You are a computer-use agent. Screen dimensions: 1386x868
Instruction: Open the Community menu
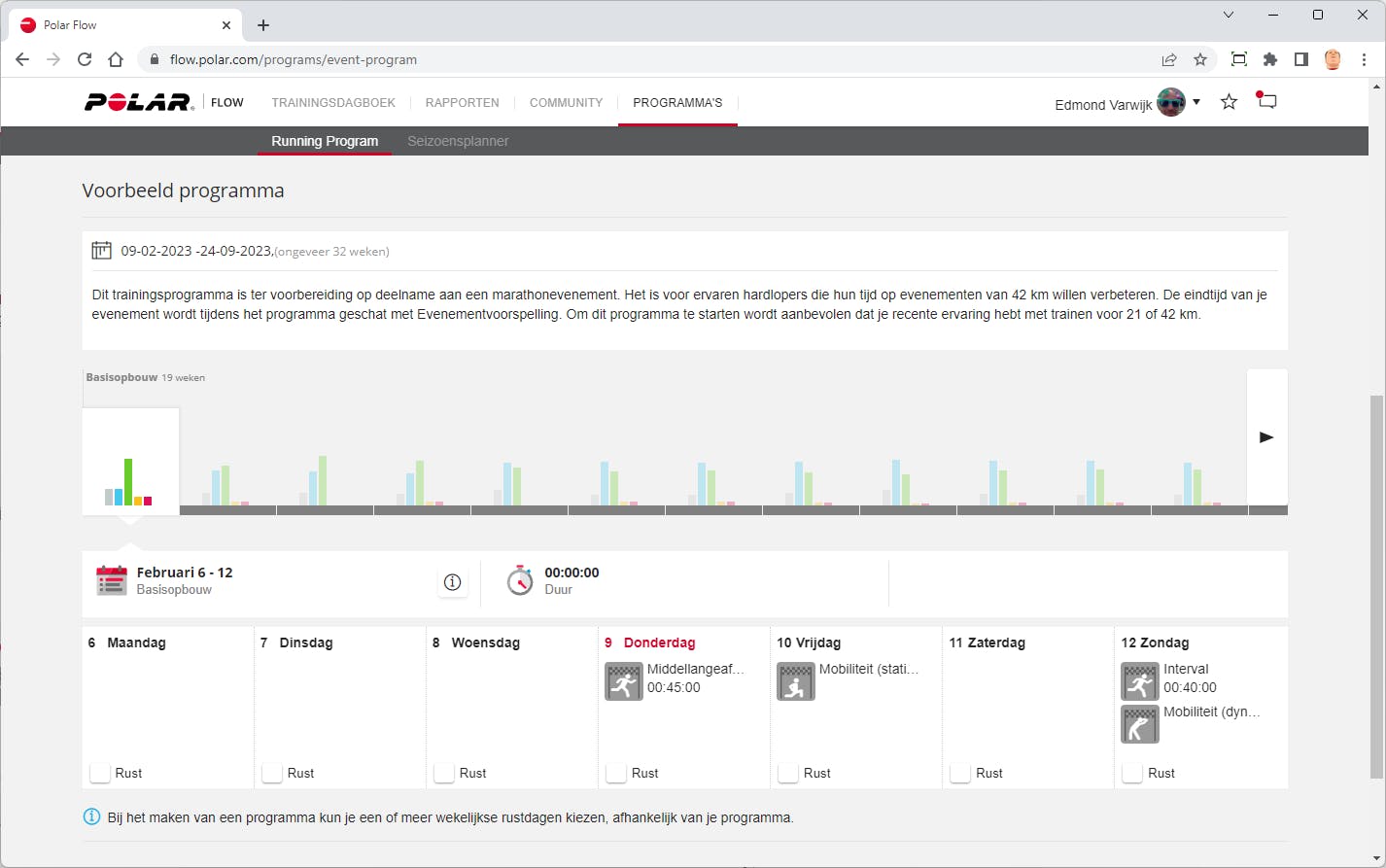[x=567, y=102]
